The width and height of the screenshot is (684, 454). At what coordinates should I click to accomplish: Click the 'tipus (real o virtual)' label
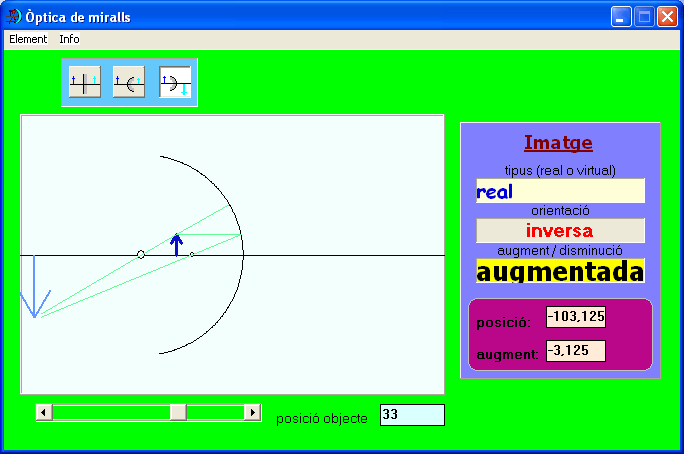click(x=560, y=171)
